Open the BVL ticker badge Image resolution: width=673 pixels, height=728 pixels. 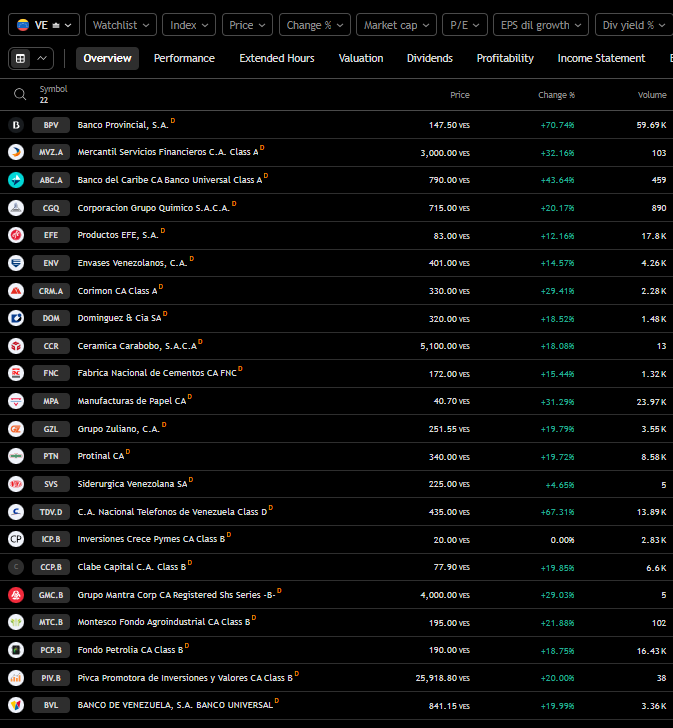[x=51, y=705]
